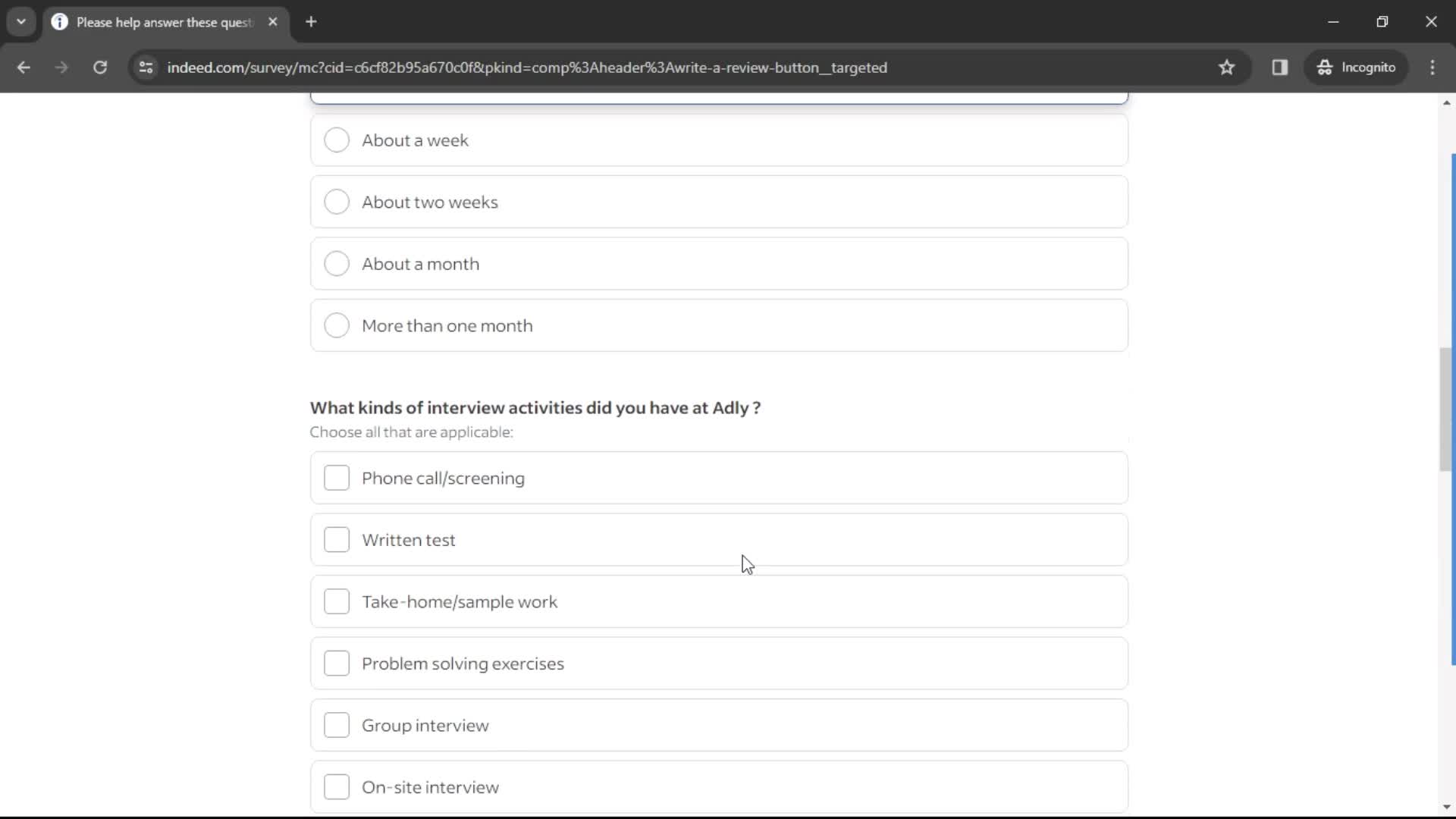This screenshot has height=819, width=1456.
Task: Click the page refresh icon
Action: tap(99, 67)
